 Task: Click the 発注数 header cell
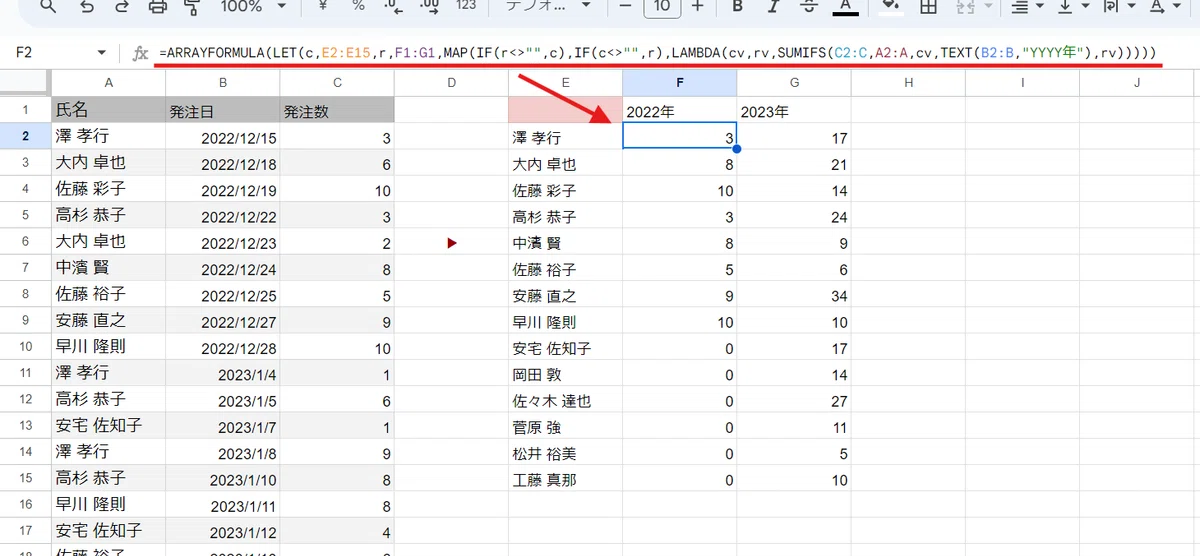[337, 110]
